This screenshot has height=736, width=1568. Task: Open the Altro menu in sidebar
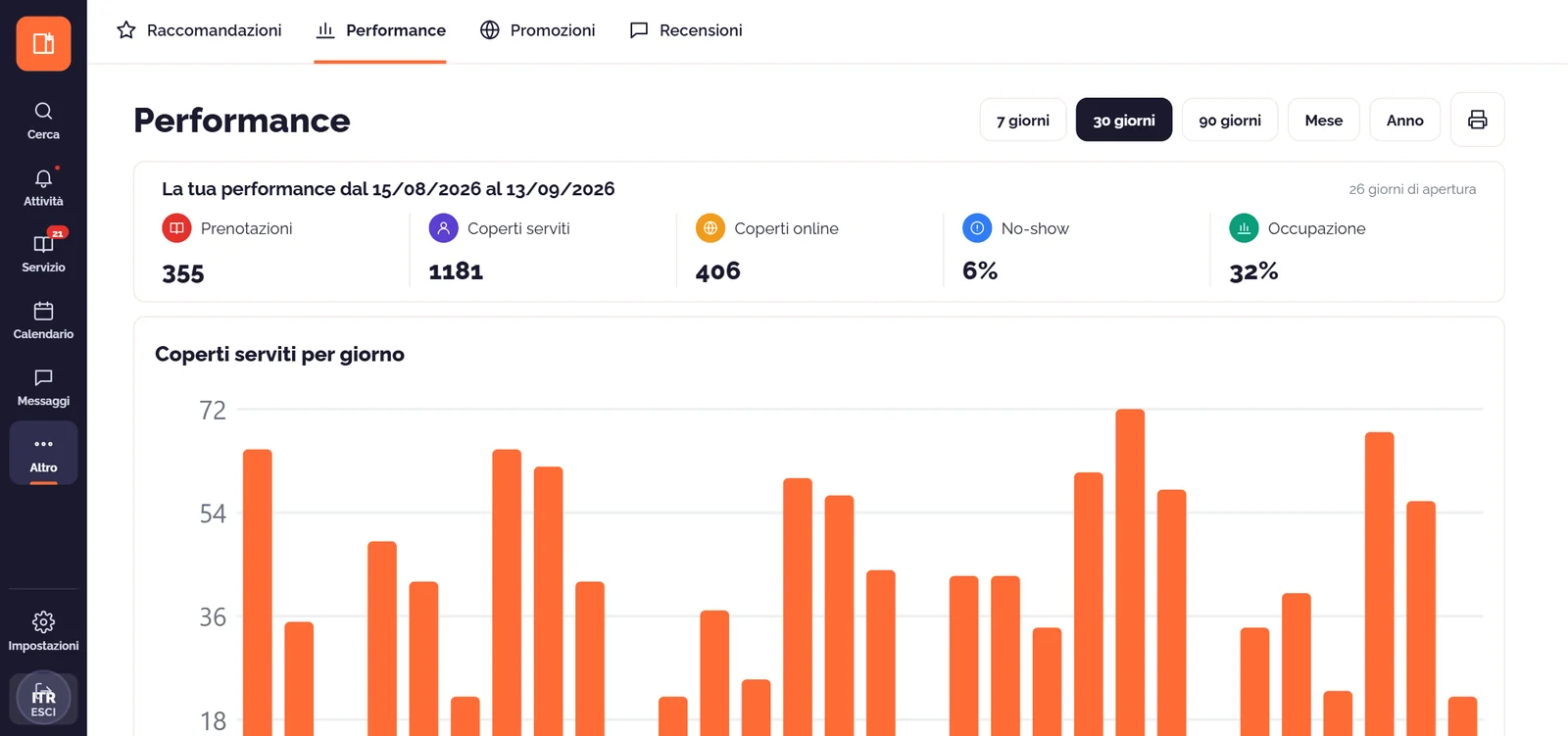(43, 453)
